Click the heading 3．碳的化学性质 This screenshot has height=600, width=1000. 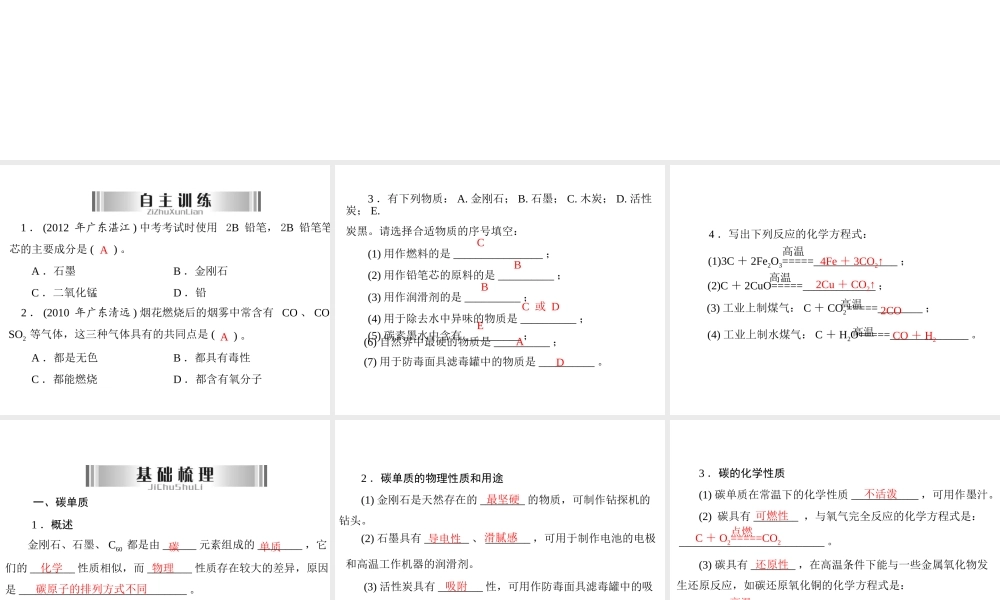(741, 473)
